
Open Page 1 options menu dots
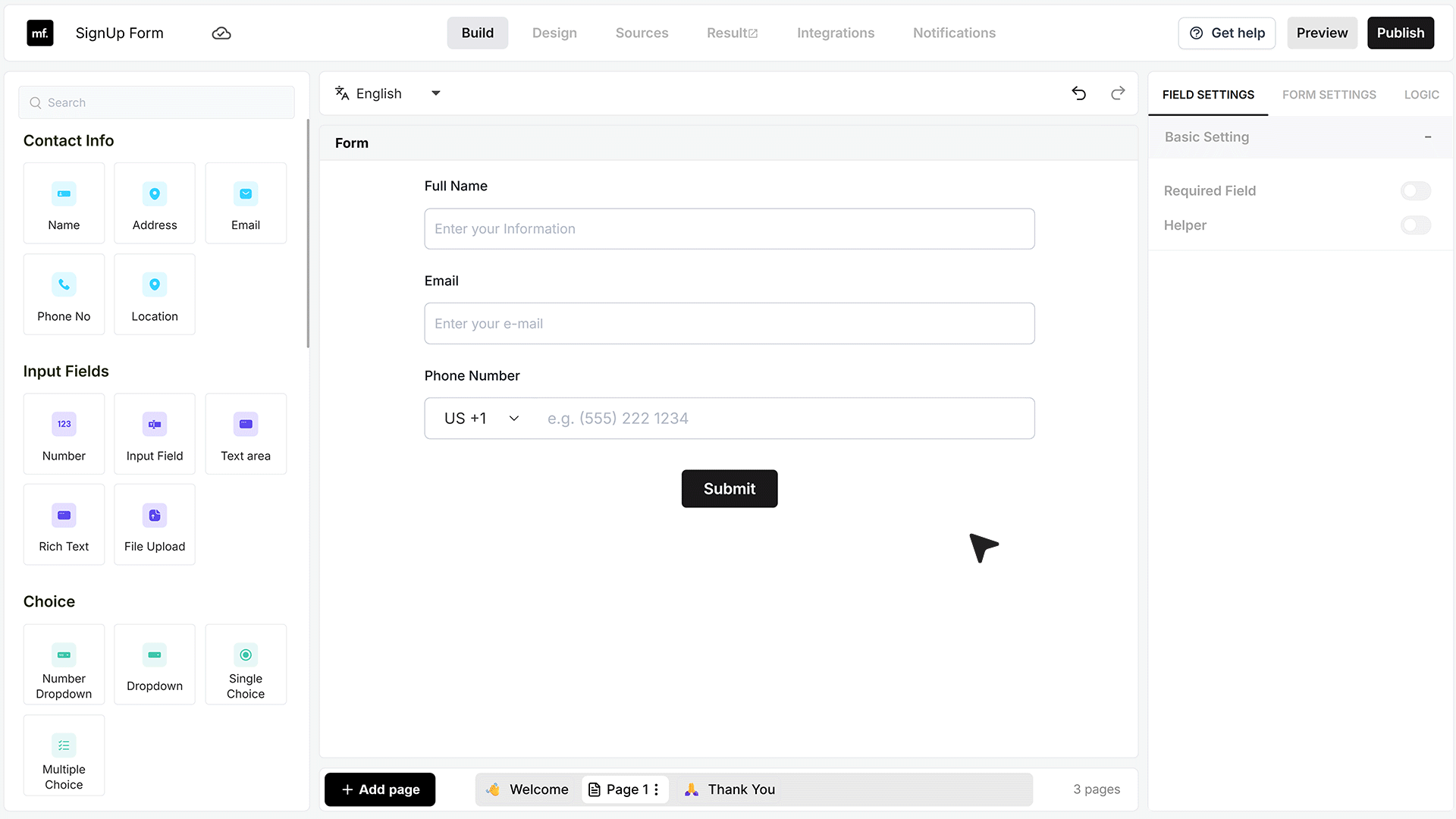coord(657,789)
